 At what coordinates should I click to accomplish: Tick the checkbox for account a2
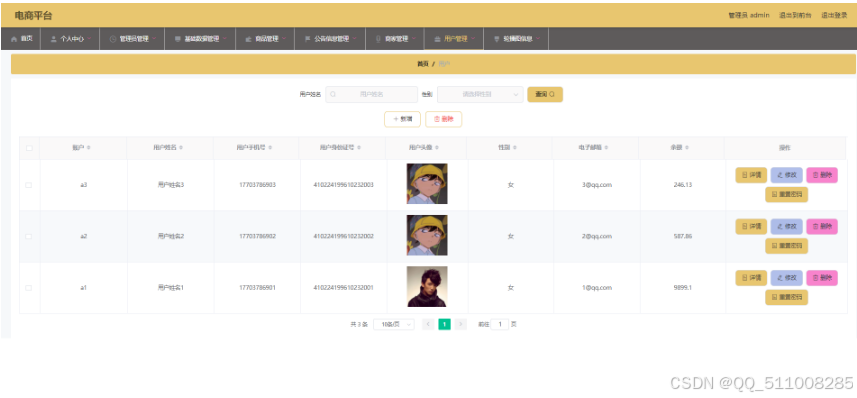28,236
